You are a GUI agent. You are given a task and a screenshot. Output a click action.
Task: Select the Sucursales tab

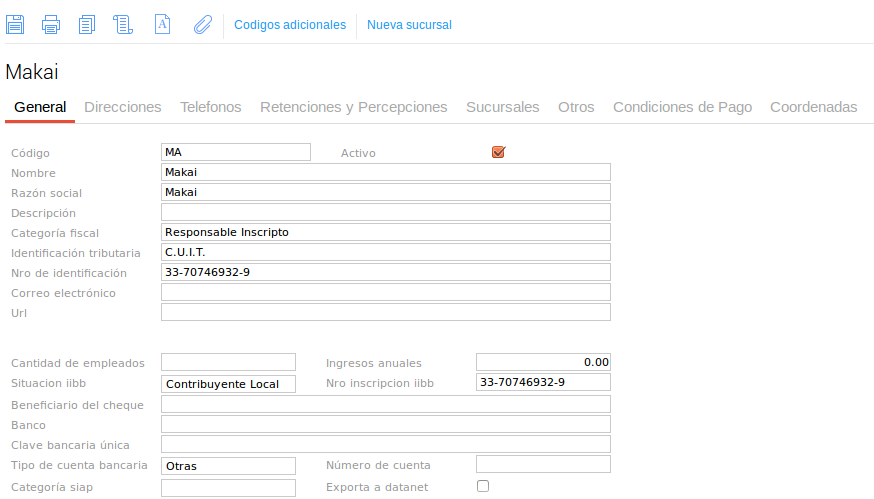pyautogui.click(x=503, y=107)
